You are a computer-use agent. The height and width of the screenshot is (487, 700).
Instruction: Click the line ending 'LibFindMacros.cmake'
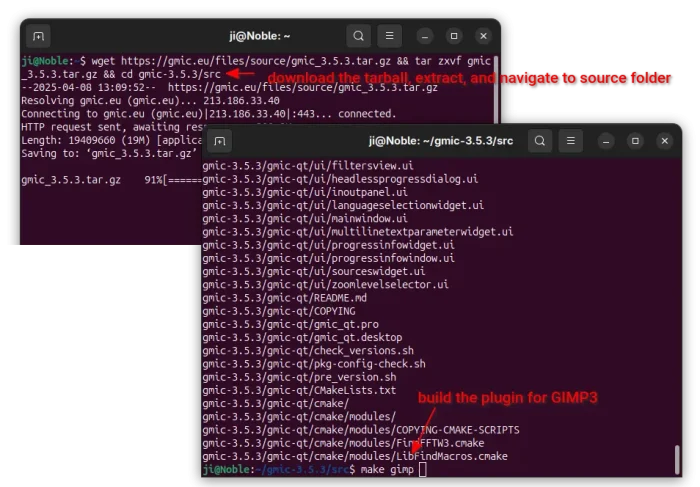coord(355,456)
